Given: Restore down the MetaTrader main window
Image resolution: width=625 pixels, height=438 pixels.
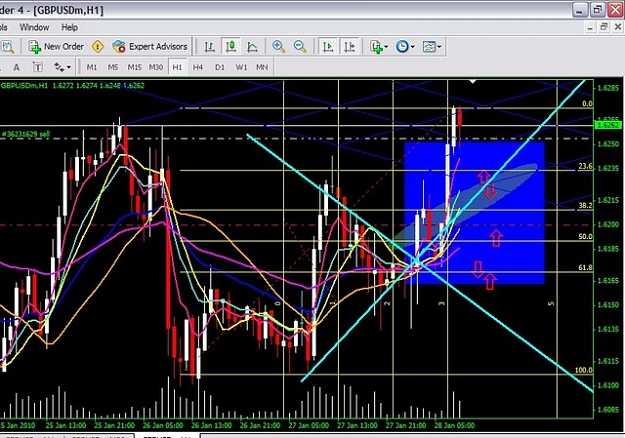Looking at the screenshot, I should pos(597,10).
